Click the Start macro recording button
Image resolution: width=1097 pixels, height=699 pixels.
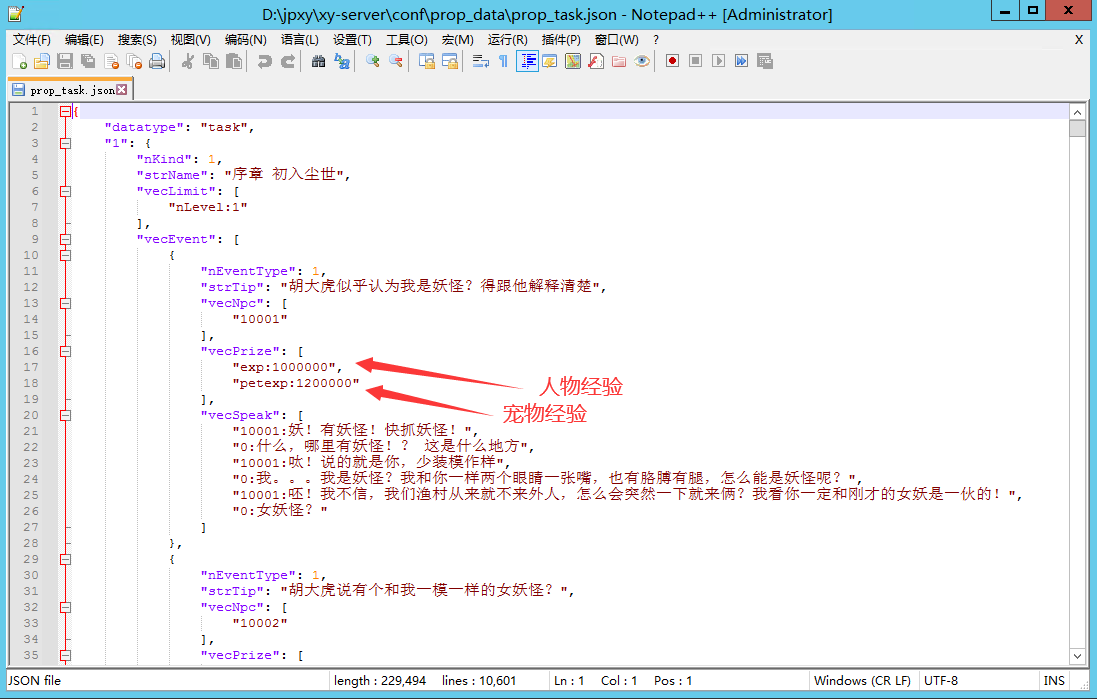click(673, 62)
